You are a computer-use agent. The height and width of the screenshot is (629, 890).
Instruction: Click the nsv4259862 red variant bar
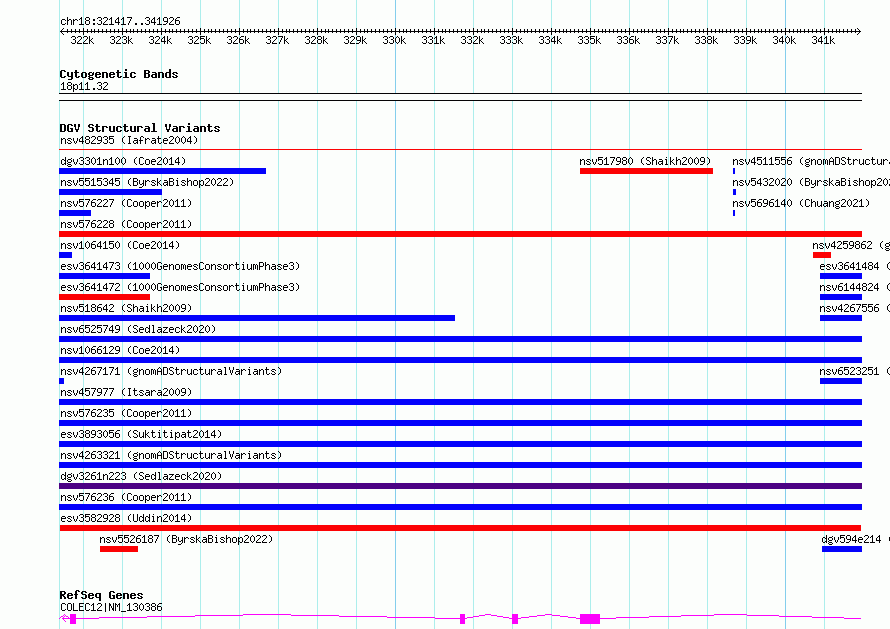tap(821, 255)
